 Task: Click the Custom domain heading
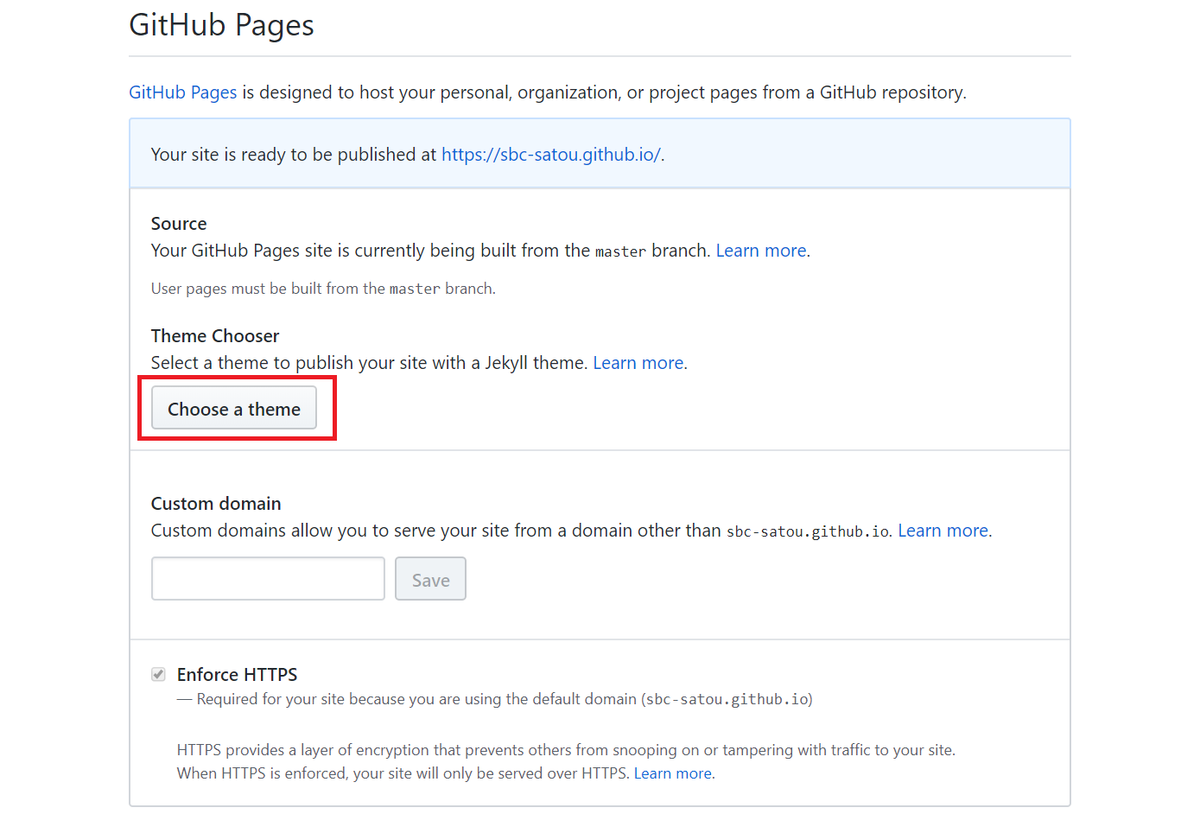point(216,503)
